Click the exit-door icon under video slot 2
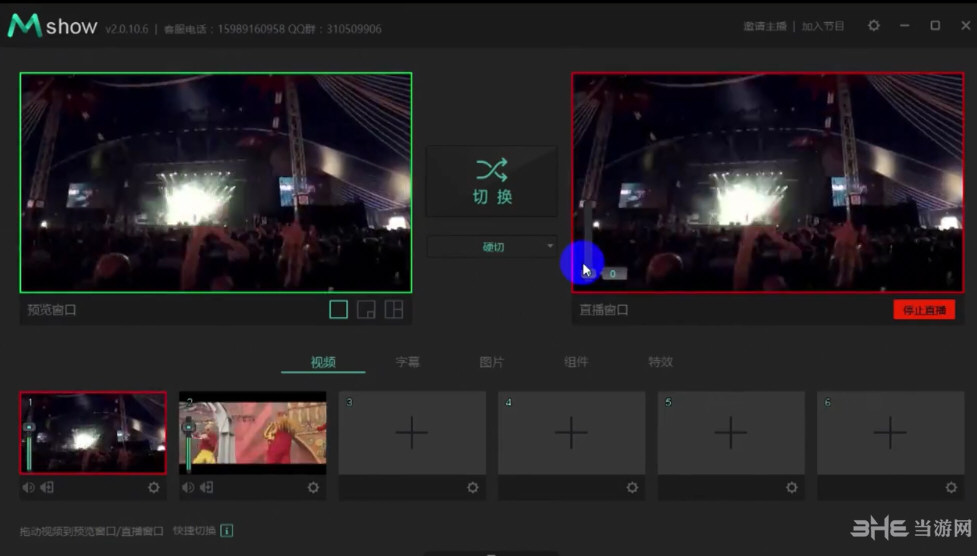This screenshot has height=556, width=977. 206,488
